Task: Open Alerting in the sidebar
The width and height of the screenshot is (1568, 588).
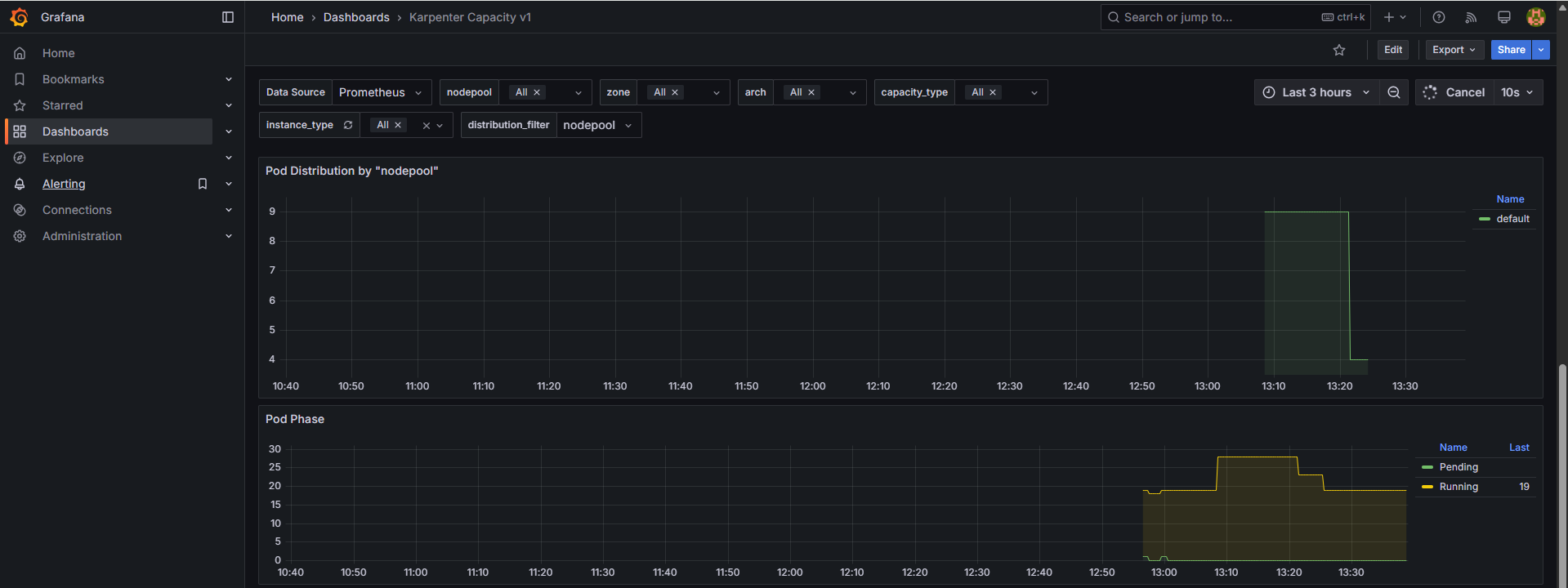Action: click(x=64, y=184)
